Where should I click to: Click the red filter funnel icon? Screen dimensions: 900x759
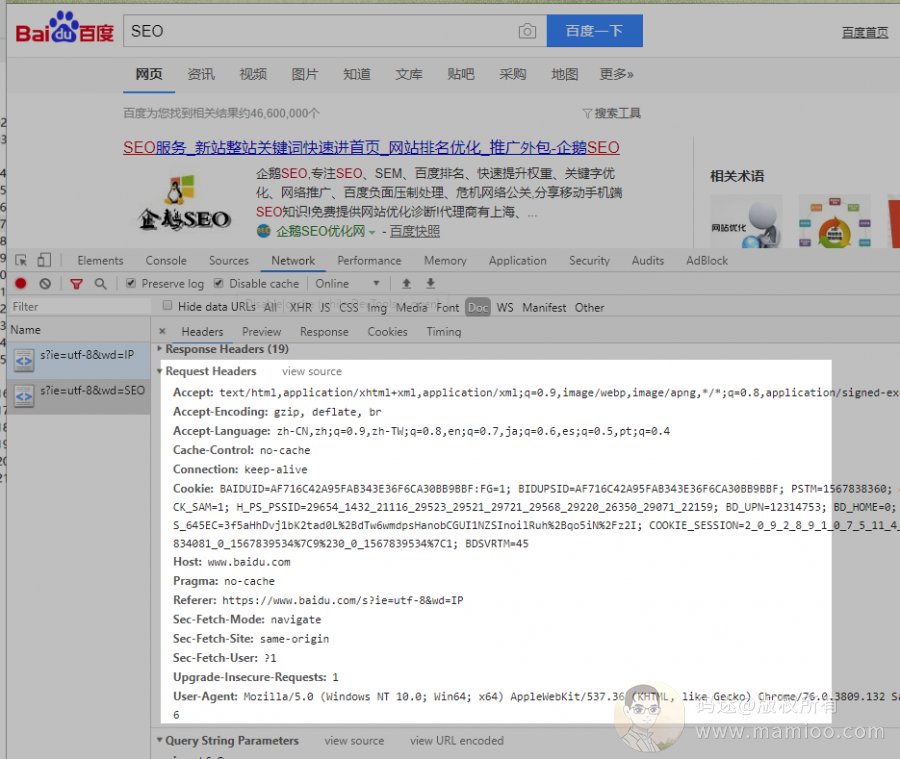coord(77,284)
